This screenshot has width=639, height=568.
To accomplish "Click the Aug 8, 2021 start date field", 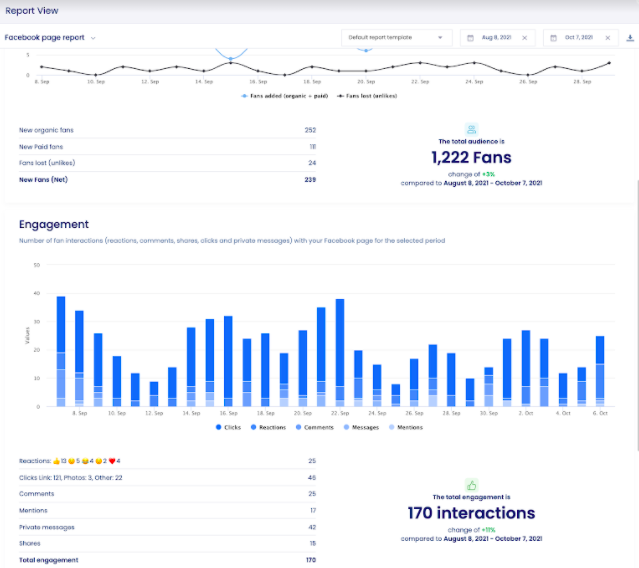I will pos(496,38).
